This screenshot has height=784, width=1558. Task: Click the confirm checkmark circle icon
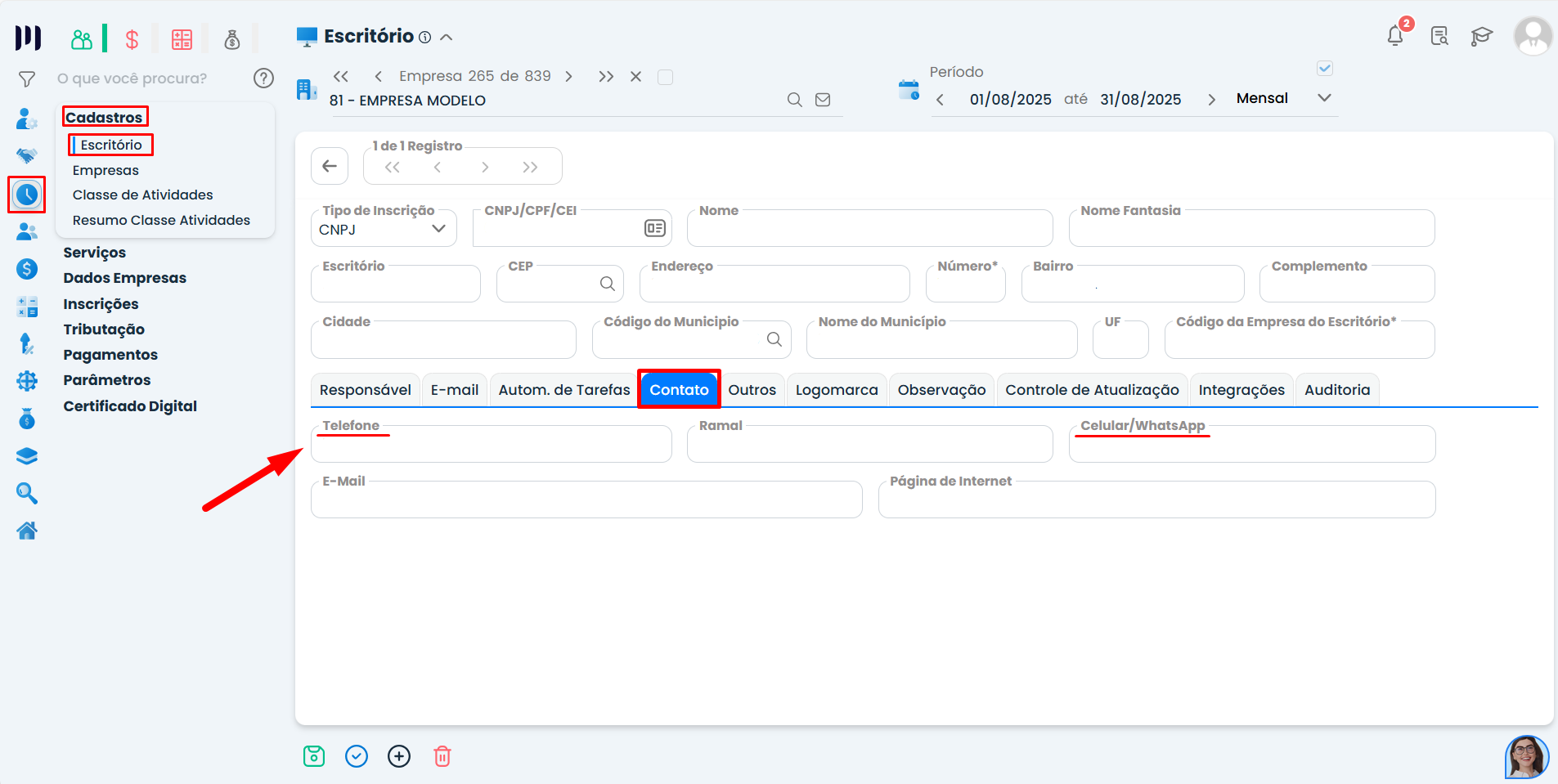[x=357, y=756]
